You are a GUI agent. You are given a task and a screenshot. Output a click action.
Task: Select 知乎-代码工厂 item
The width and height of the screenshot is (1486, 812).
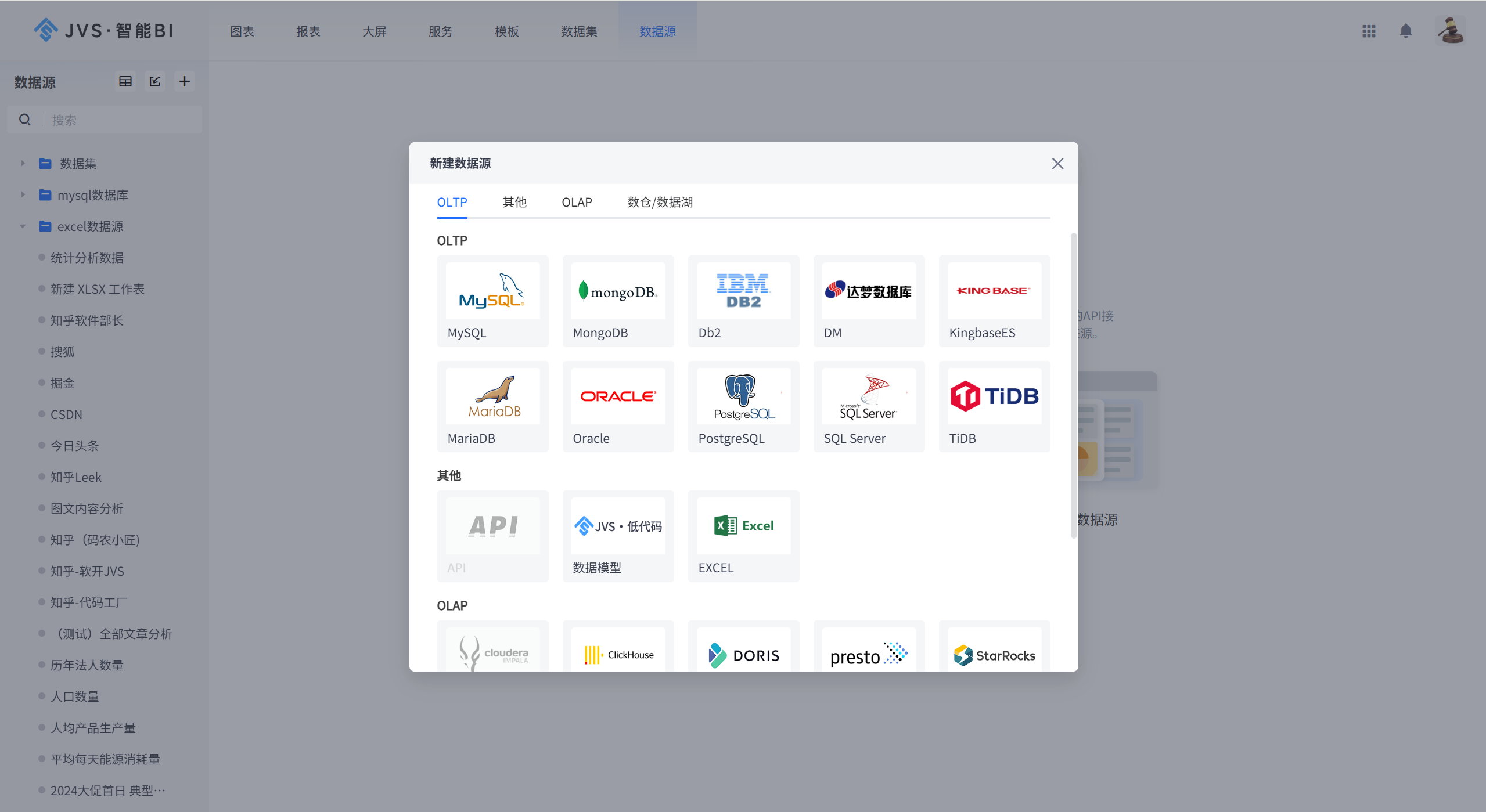pyautogui.click(x=89, y=602)
